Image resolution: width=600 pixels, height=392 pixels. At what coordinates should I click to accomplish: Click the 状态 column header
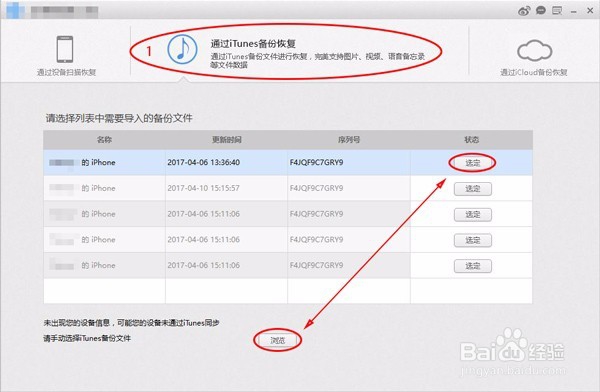471,140
